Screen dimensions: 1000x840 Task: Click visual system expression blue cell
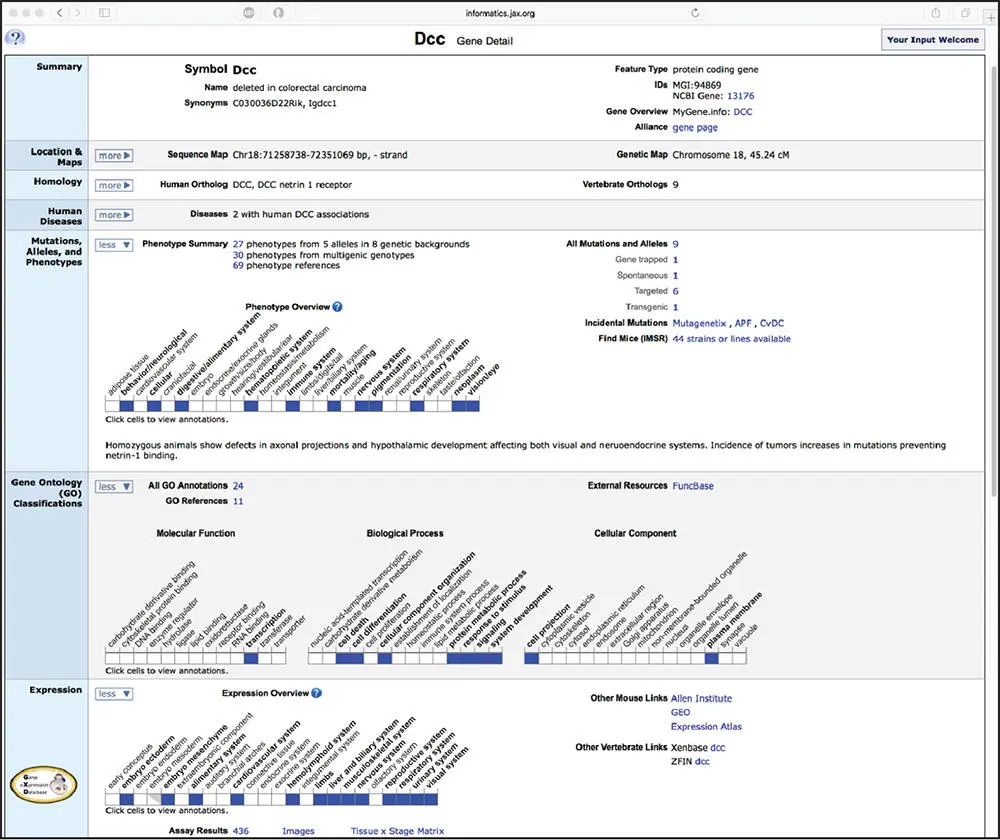[x=431, y=799]
